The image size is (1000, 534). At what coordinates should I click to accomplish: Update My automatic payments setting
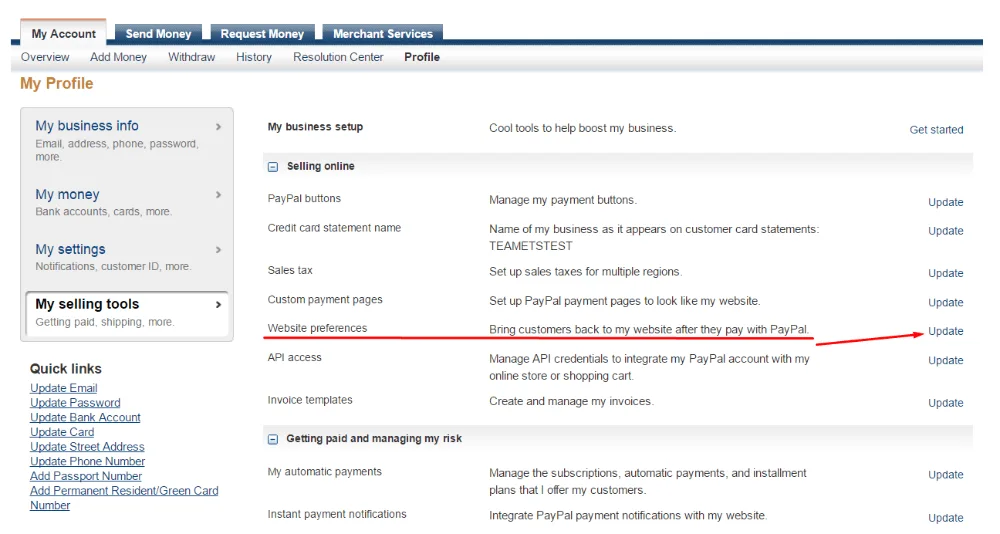click(945, 475)
